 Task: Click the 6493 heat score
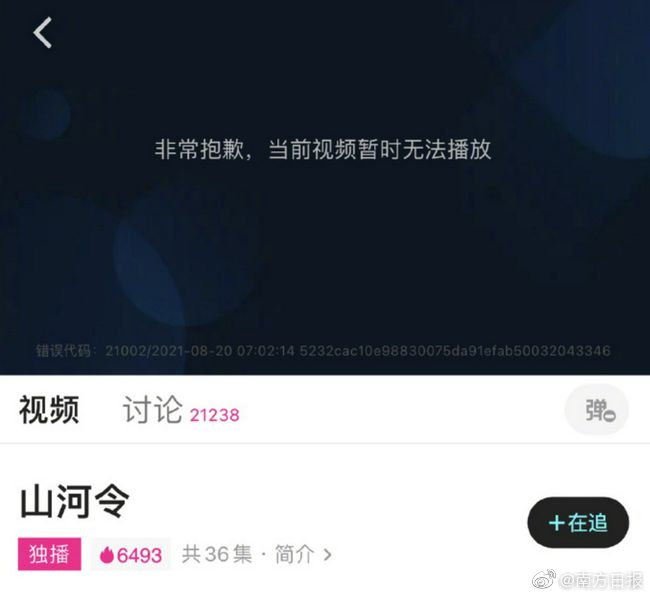[x=139, y=555]
